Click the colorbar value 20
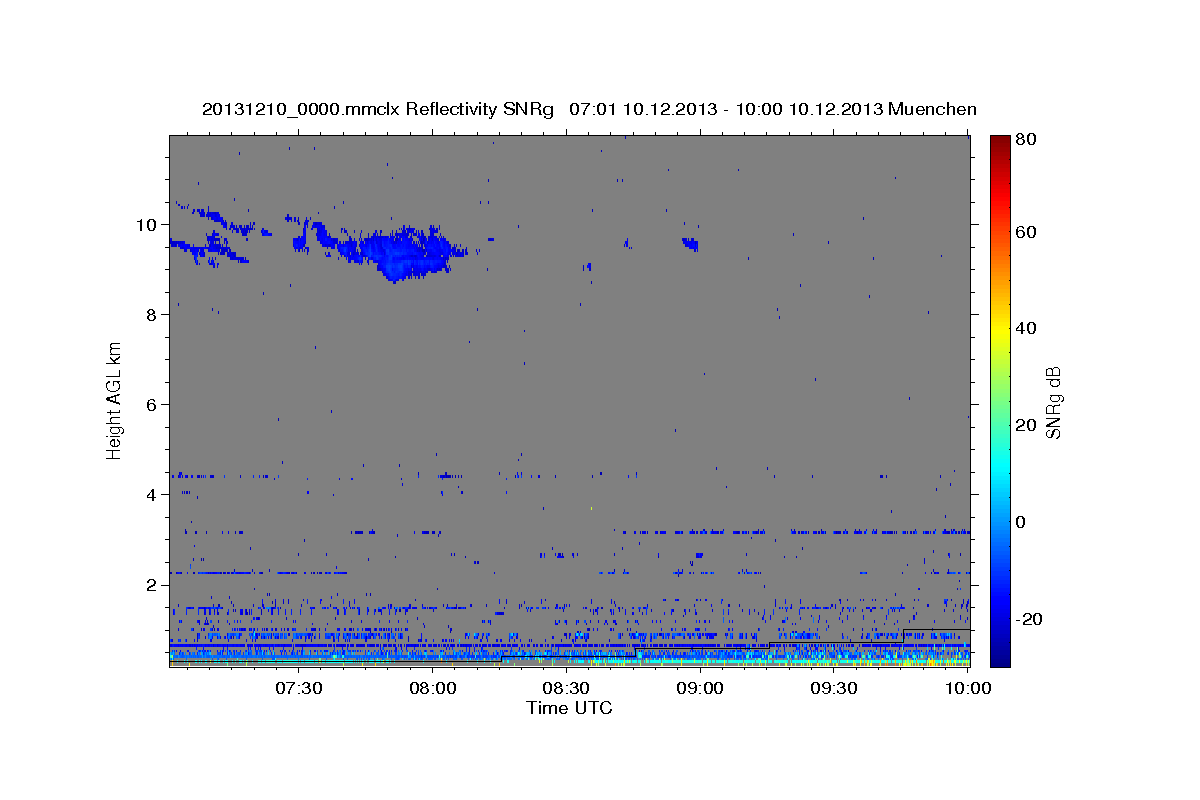 1025,425
